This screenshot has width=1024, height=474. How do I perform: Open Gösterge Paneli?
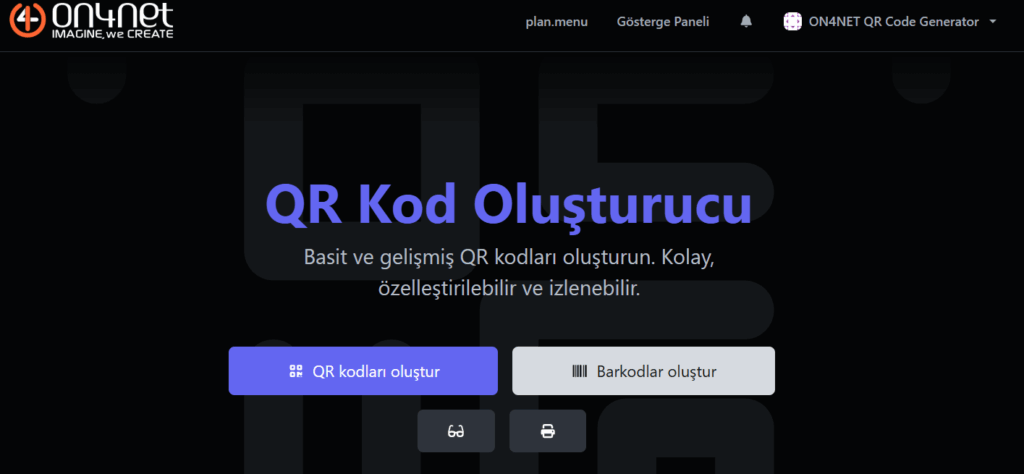click(663, 22)
